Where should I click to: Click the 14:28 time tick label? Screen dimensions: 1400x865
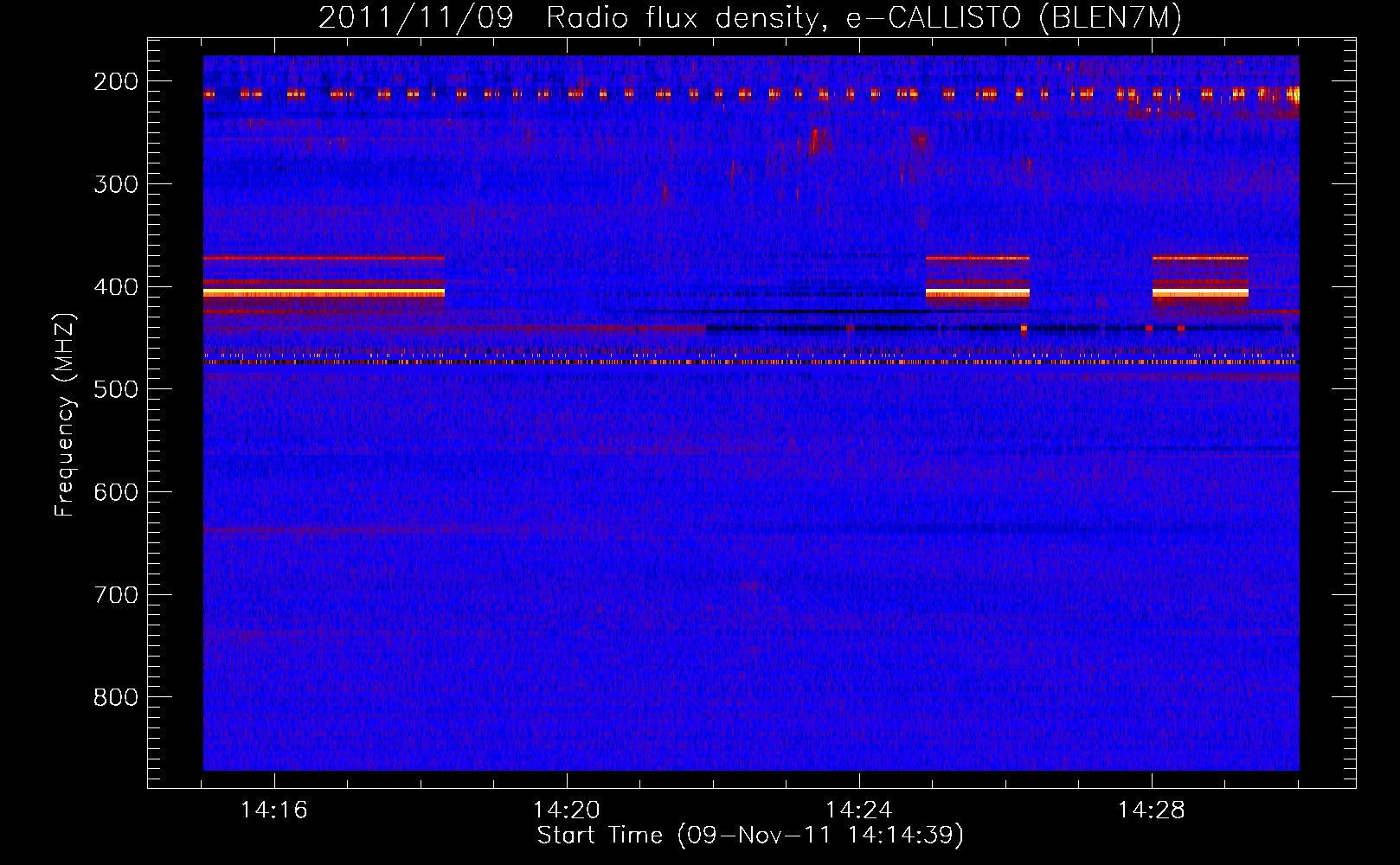[1152, 811]
